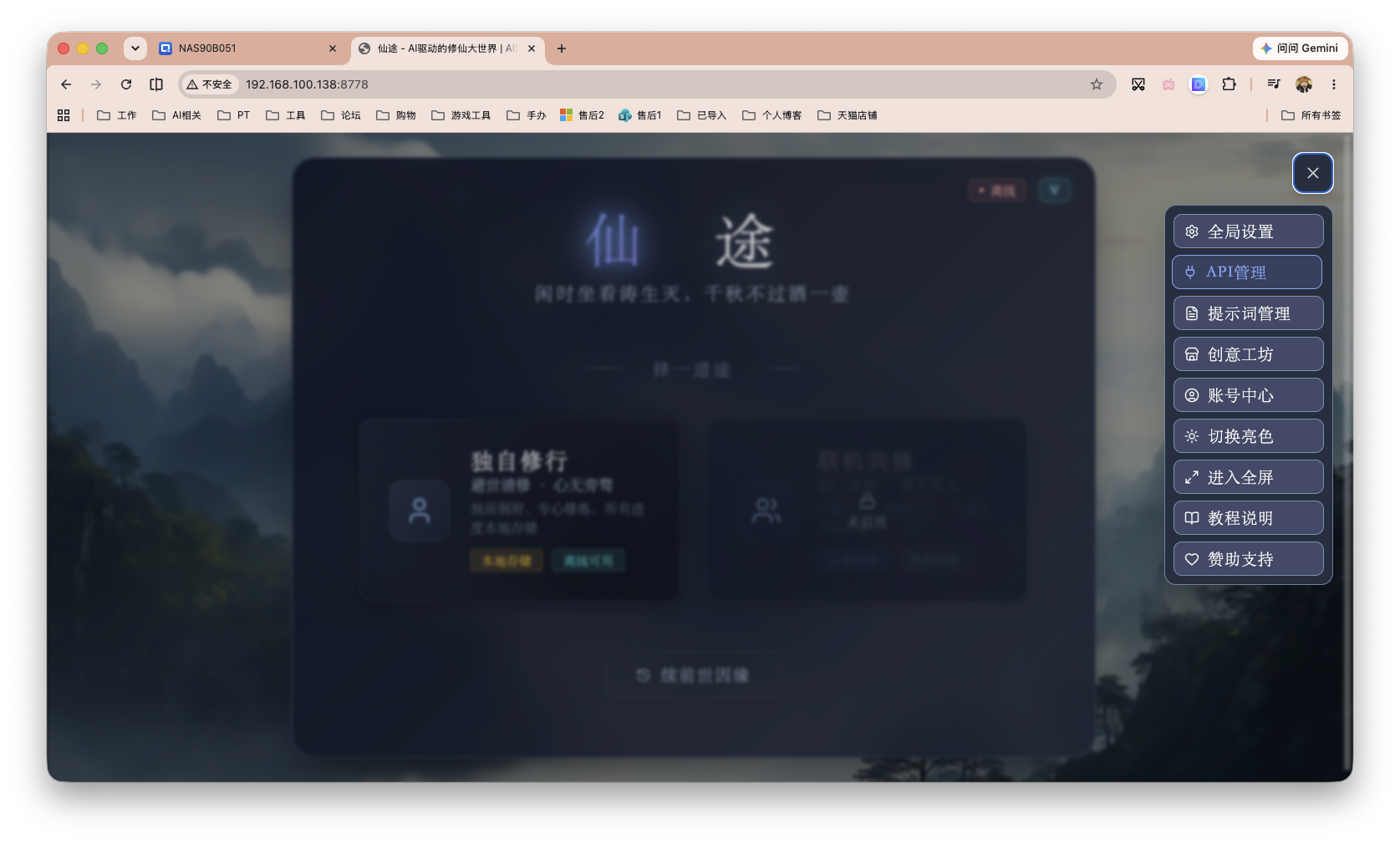Click the sun icon beside 切换亮色
Viewport: 1400px width, 844px height.
1192,436
